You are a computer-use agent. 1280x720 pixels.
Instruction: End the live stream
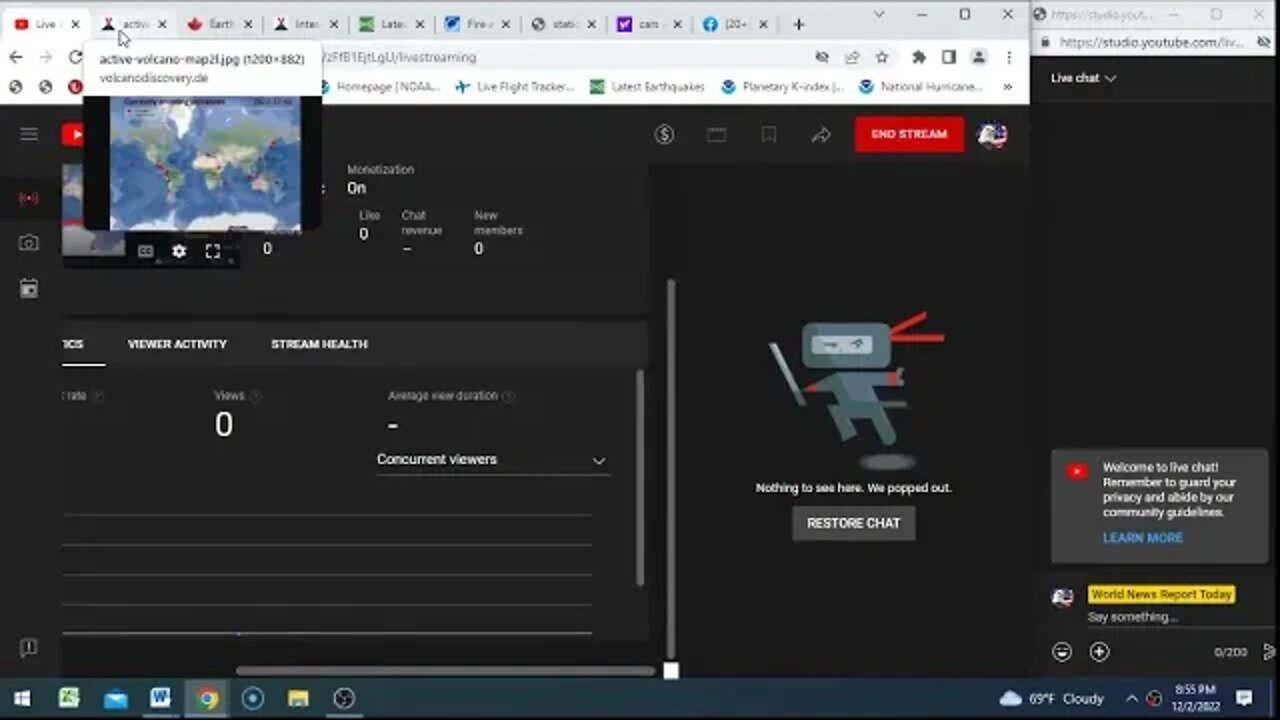tap(909, 134)
